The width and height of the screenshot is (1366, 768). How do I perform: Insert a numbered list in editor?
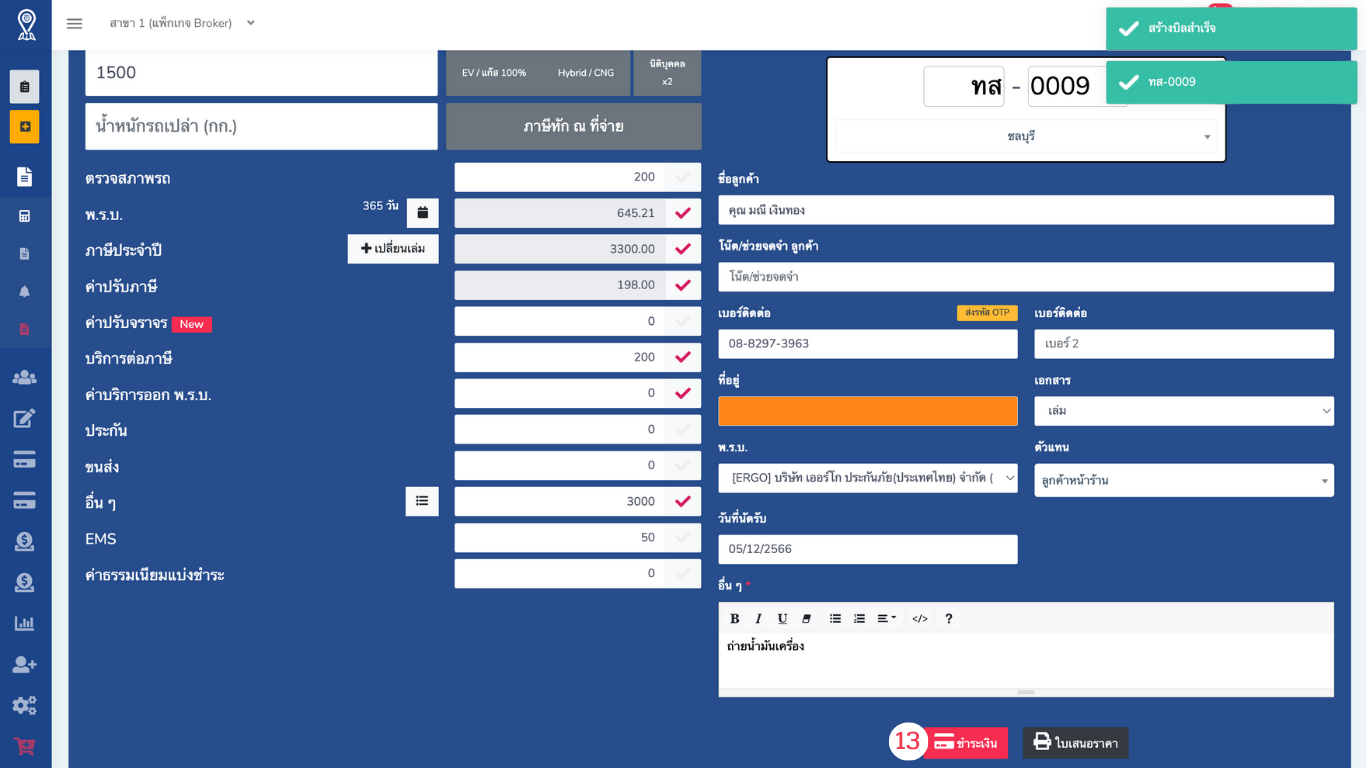click(859, 619)
